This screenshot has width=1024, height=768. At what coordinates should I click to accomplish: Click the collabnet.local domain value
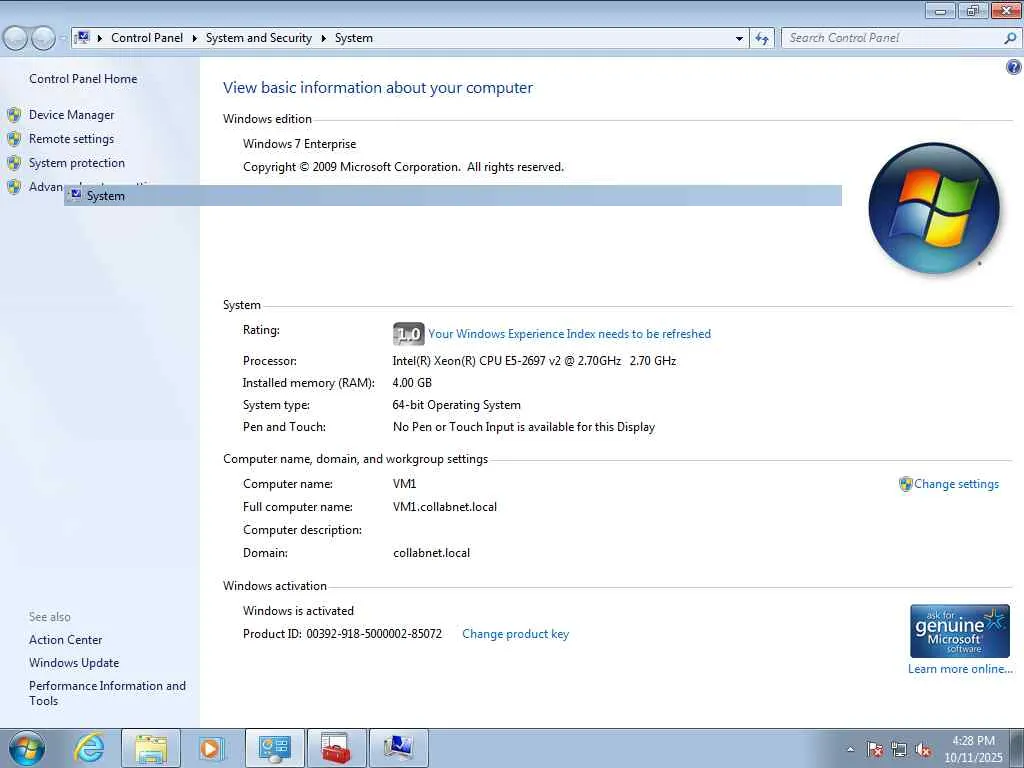[431, 553]
